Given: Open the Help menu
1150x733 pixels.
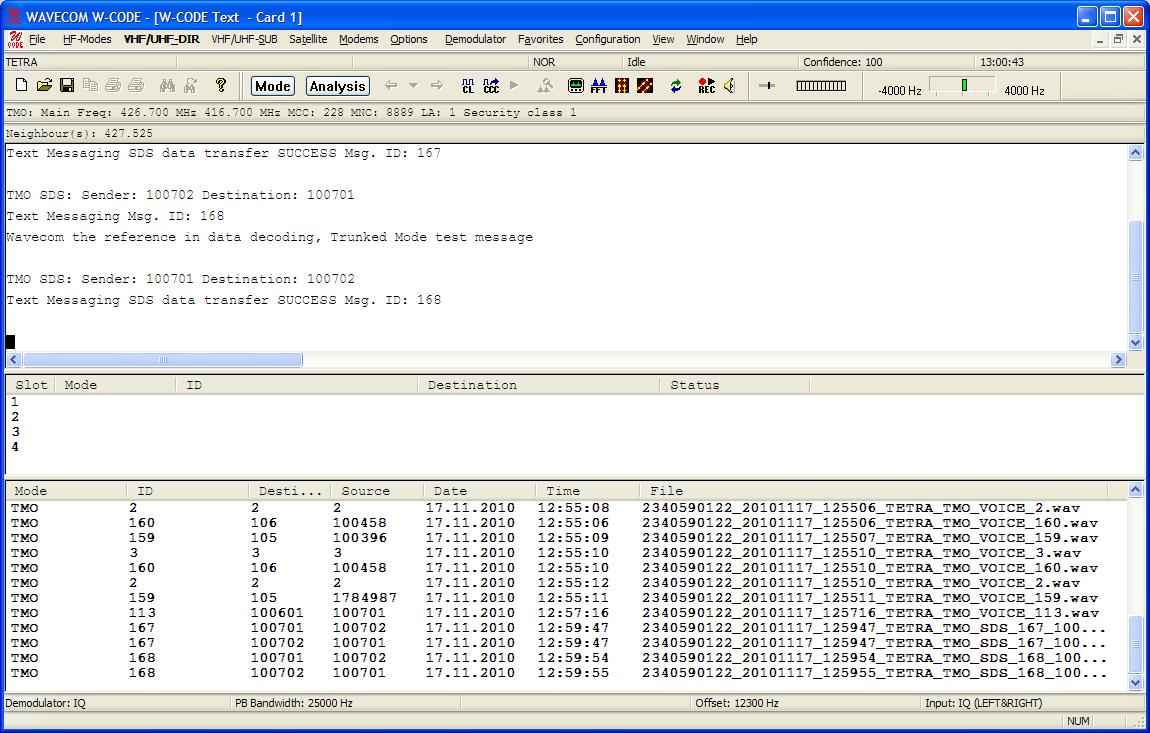Looking at the screenshot, I should point(747,40).
